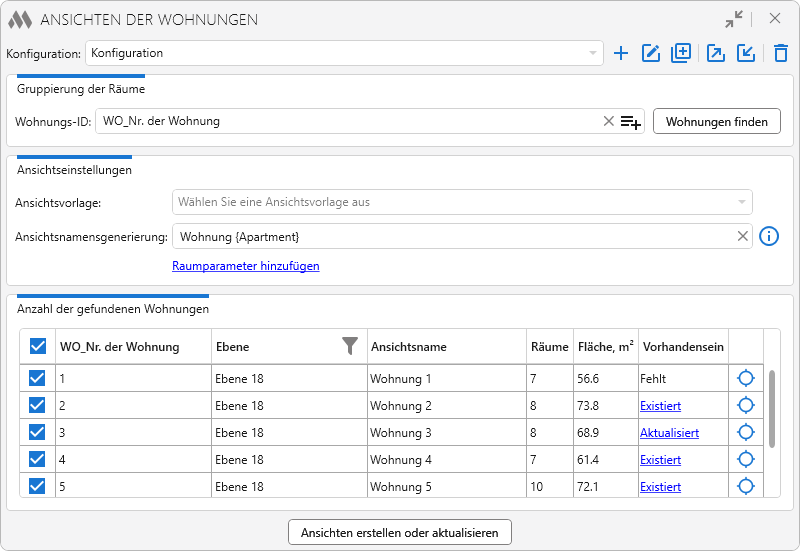800x551 pixels.
Task: Filter the Ebene column
Action: pyautogui.click(x=350, y=346)
